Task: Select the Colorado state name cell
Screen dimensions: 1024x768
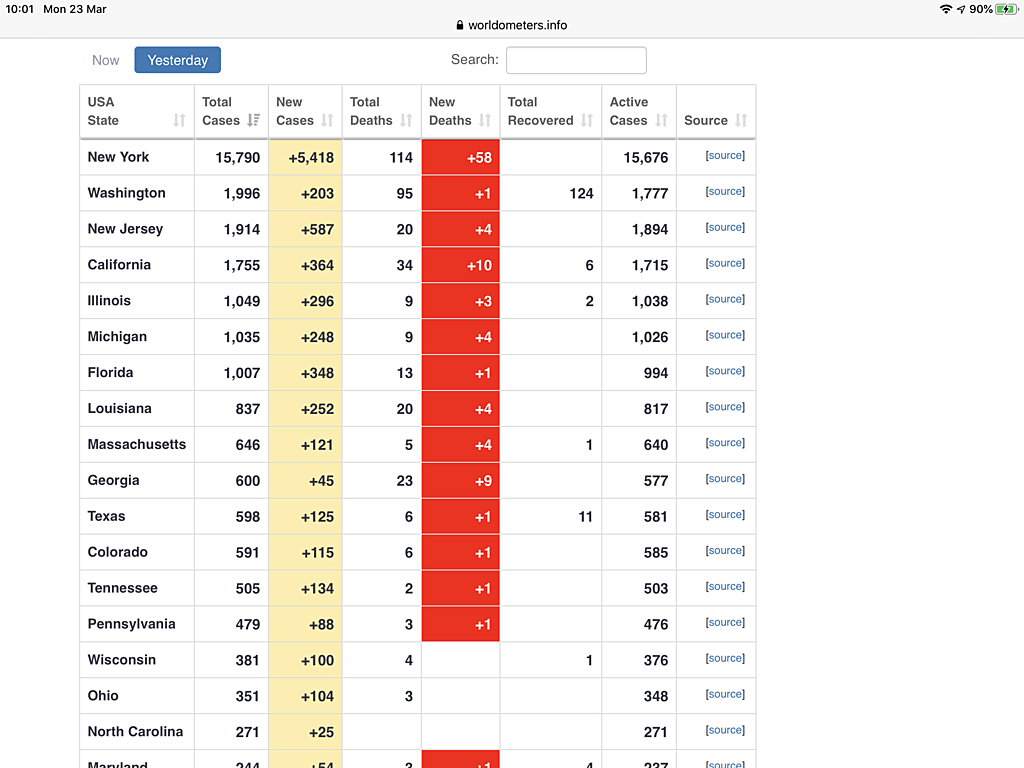Action: pyautogui.click(x=137, y=552)
